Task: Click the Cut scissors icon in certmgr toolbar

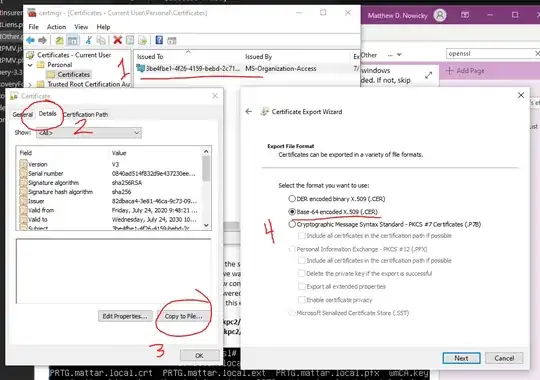Action: coord(89,40)
